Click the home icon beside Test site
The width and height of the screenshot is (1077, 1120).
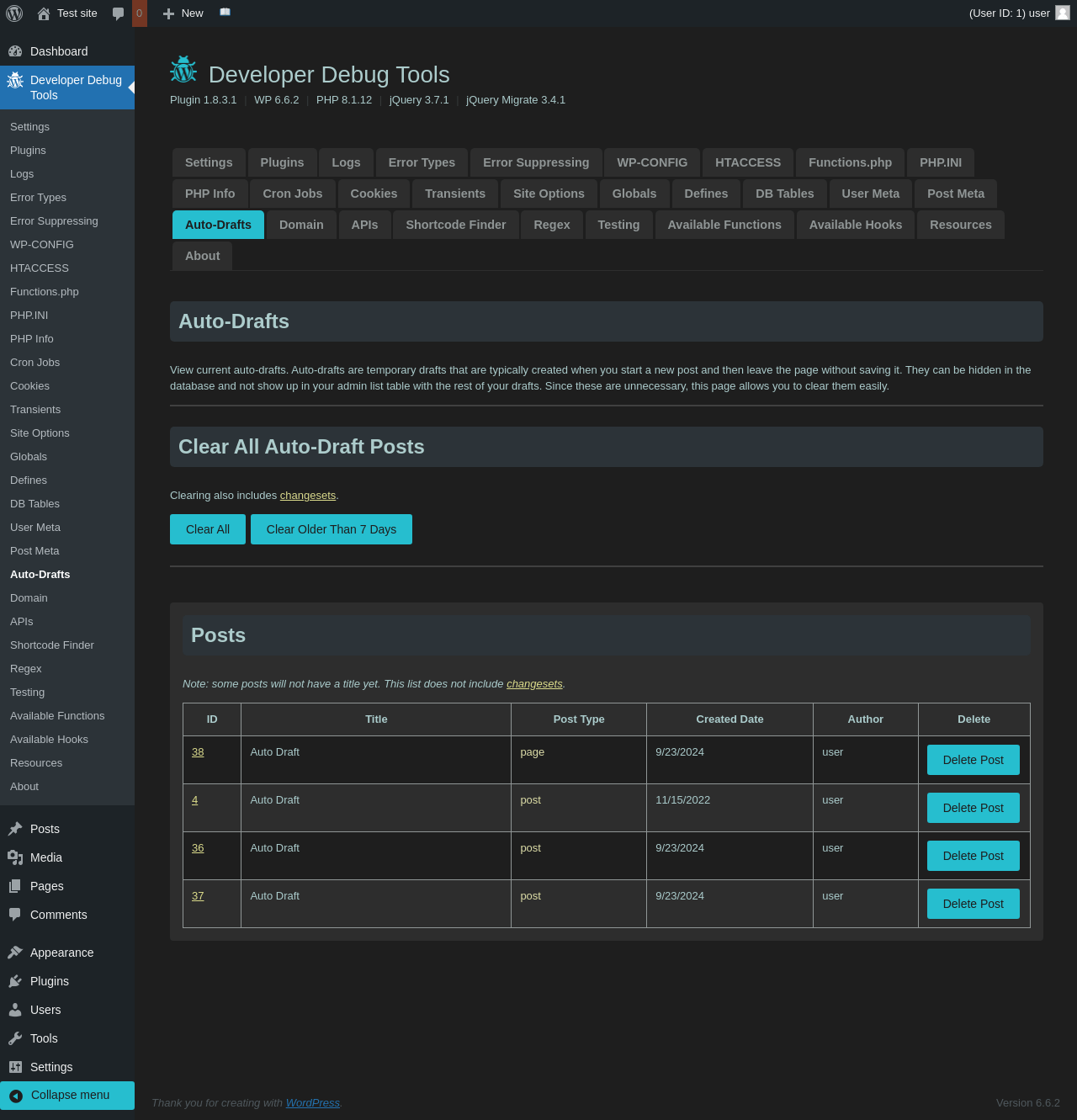pos(44,13)
